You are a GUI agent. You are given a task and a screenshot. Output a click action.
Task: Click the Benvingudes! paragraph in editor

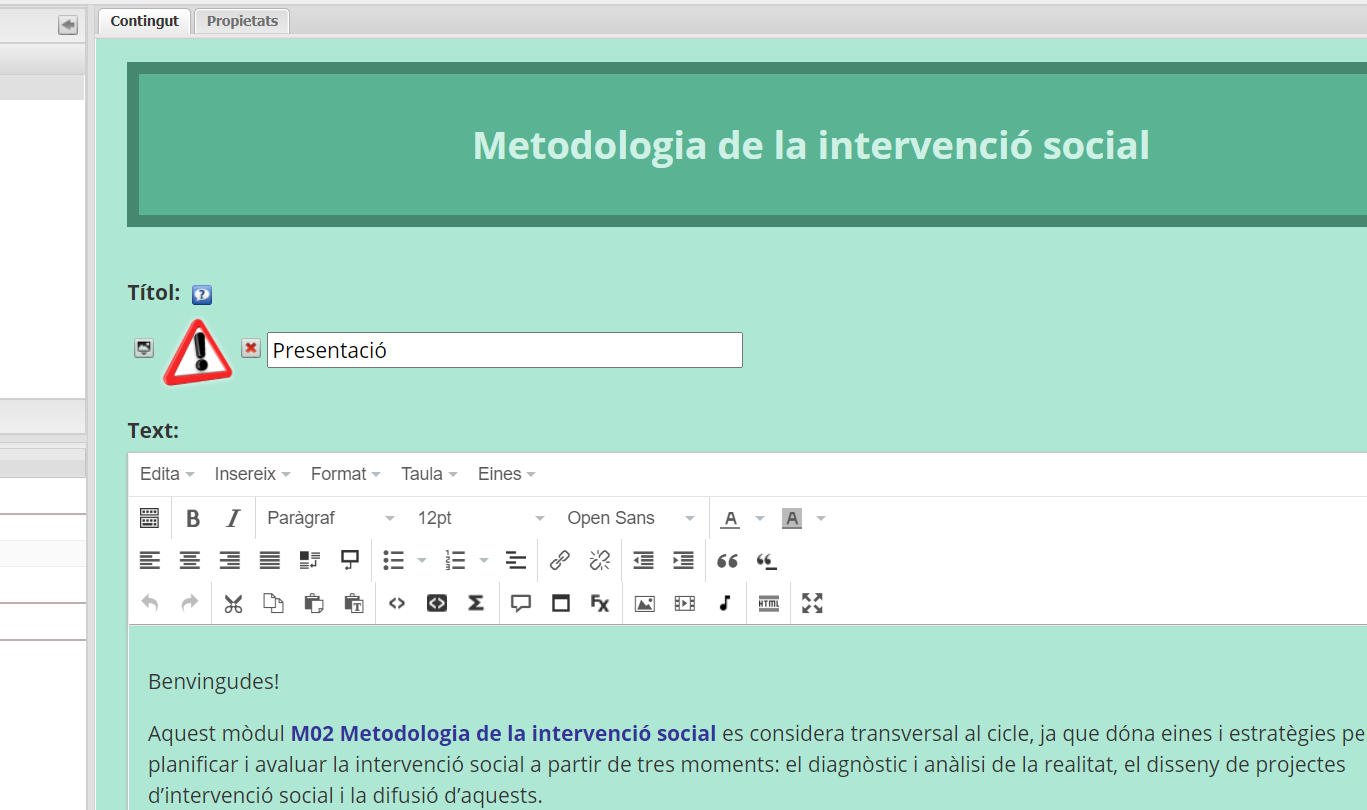point(214,682)
